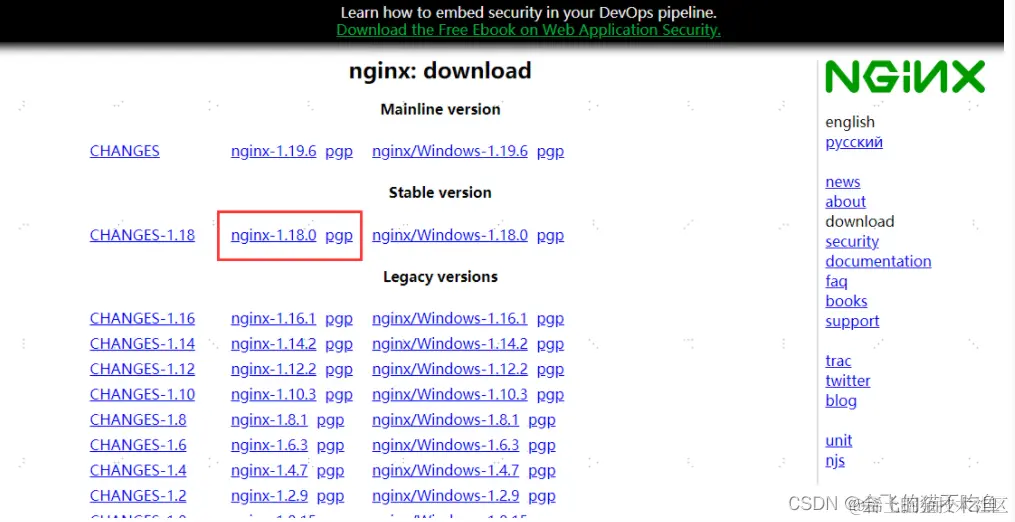
Task: Download nginx-1.4.7 source
Action: coord(269,470)
